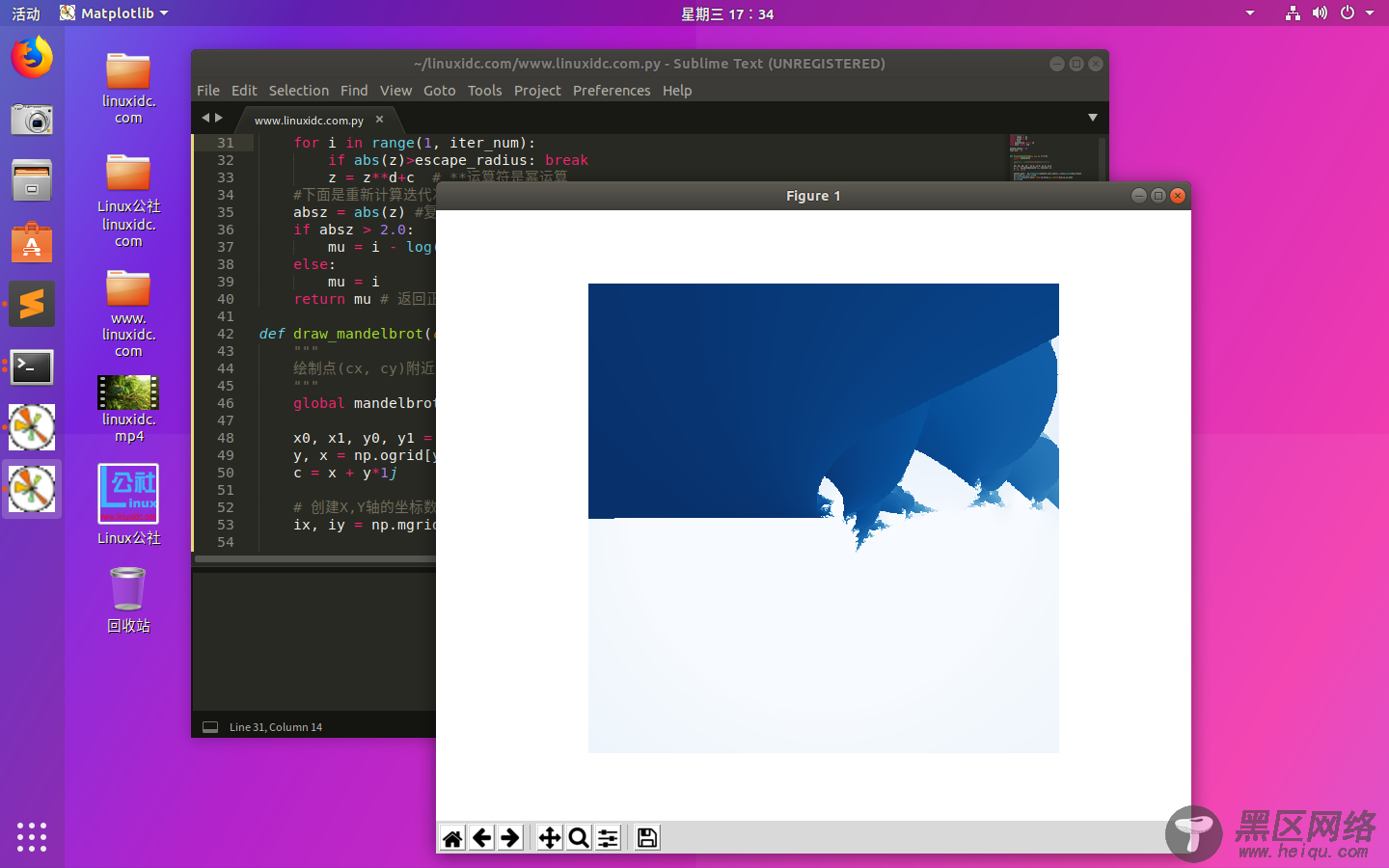Select the linuxidc.mp4 video file
This screenshot has height=868, width=1389.
[128, 409]
